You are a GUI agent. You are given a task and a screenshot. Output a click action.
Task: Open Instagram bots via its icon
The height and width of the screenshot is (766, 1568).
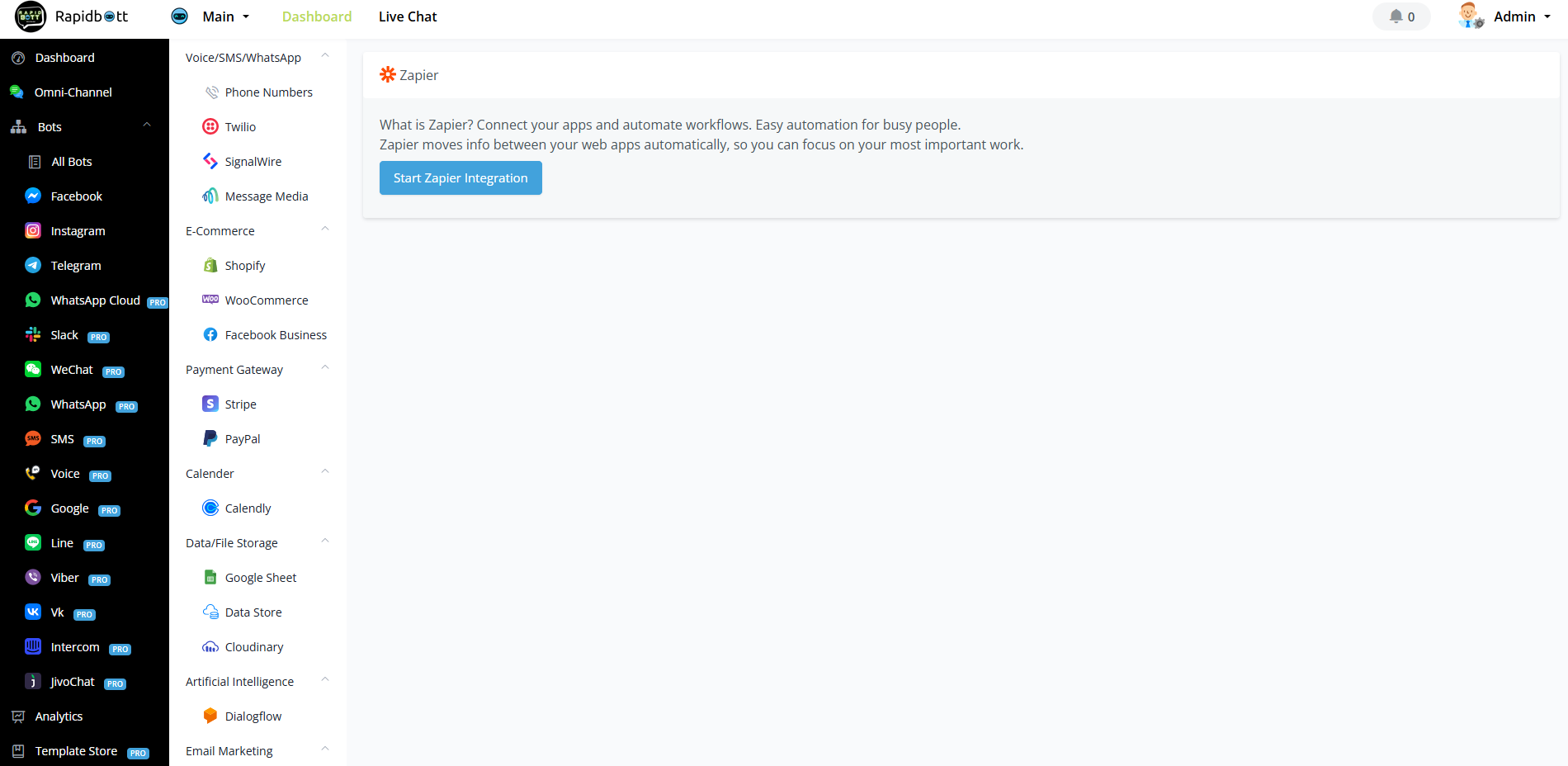33,230
